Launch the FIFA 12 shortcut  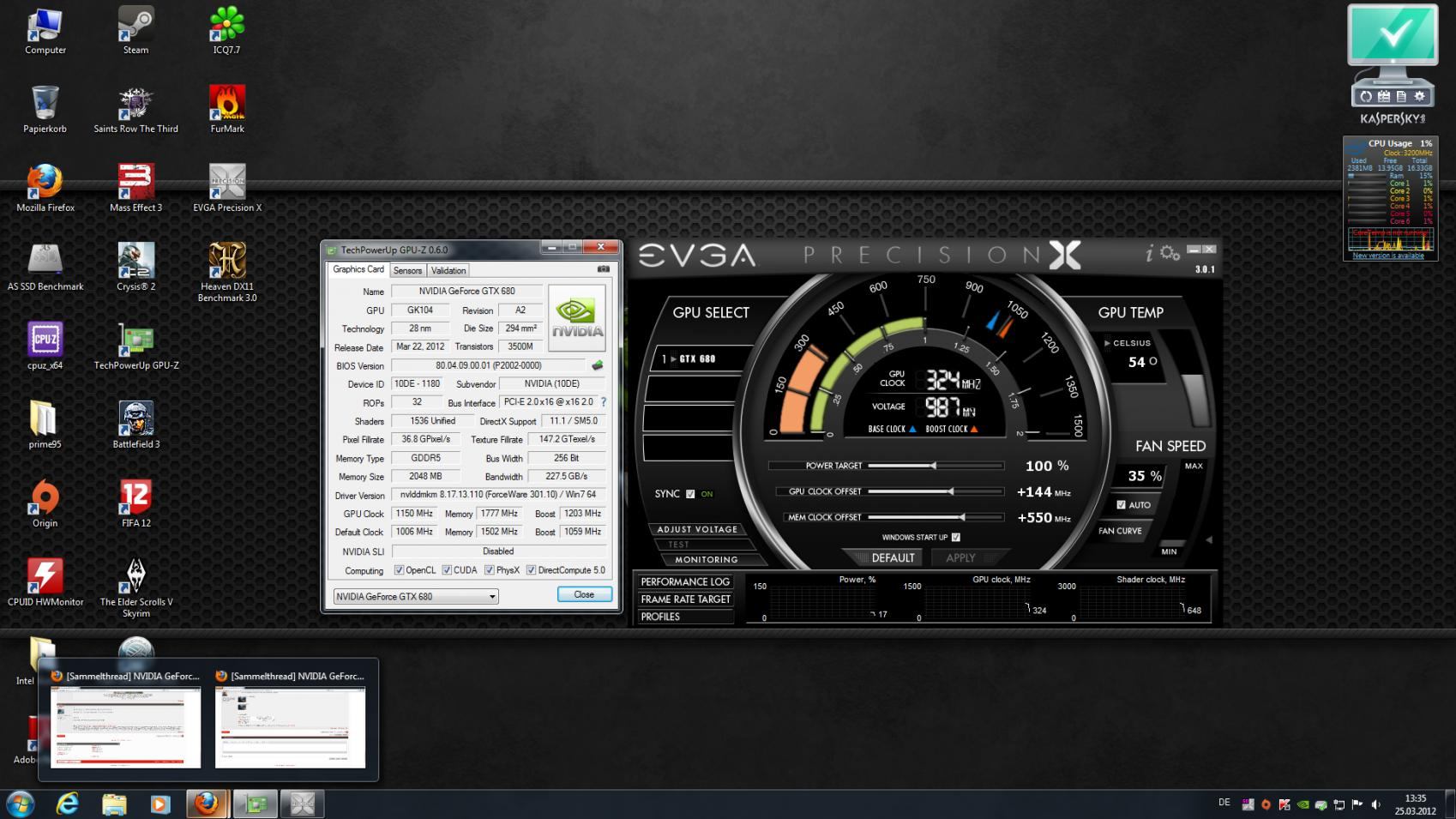click(x=135, y=503)
